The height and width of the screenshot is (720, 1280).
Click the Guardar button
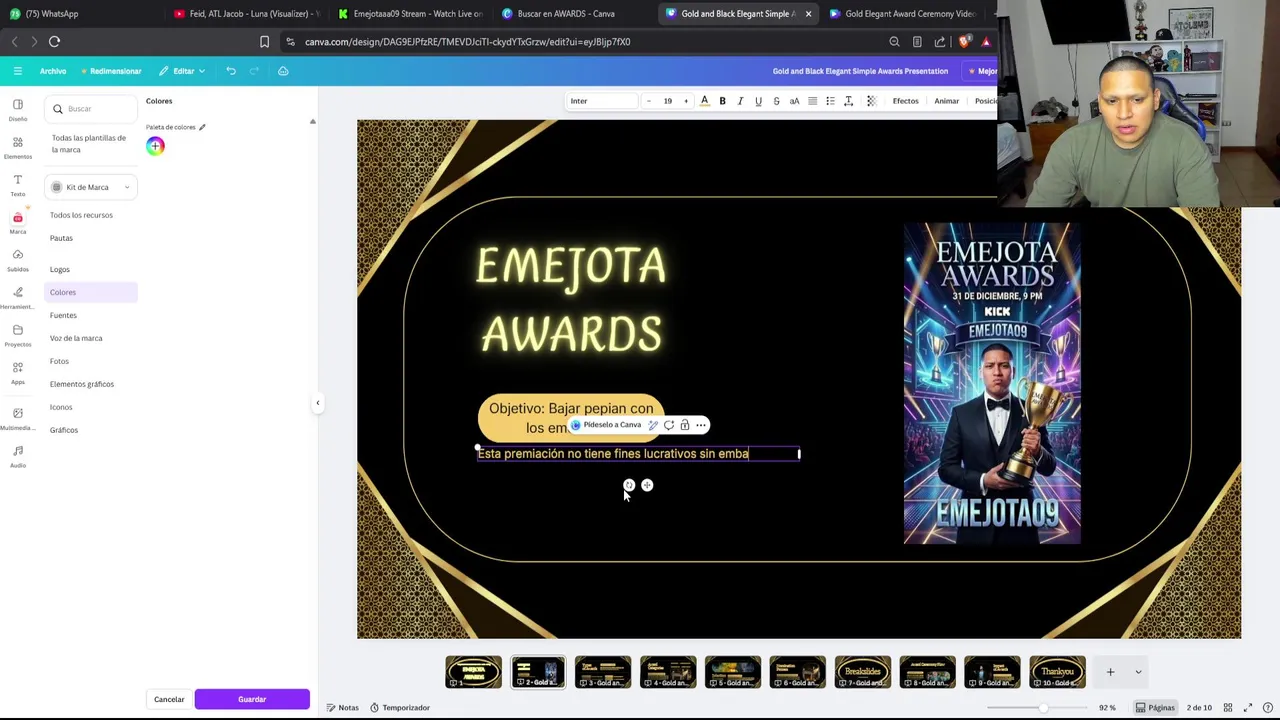click(252, 699)
